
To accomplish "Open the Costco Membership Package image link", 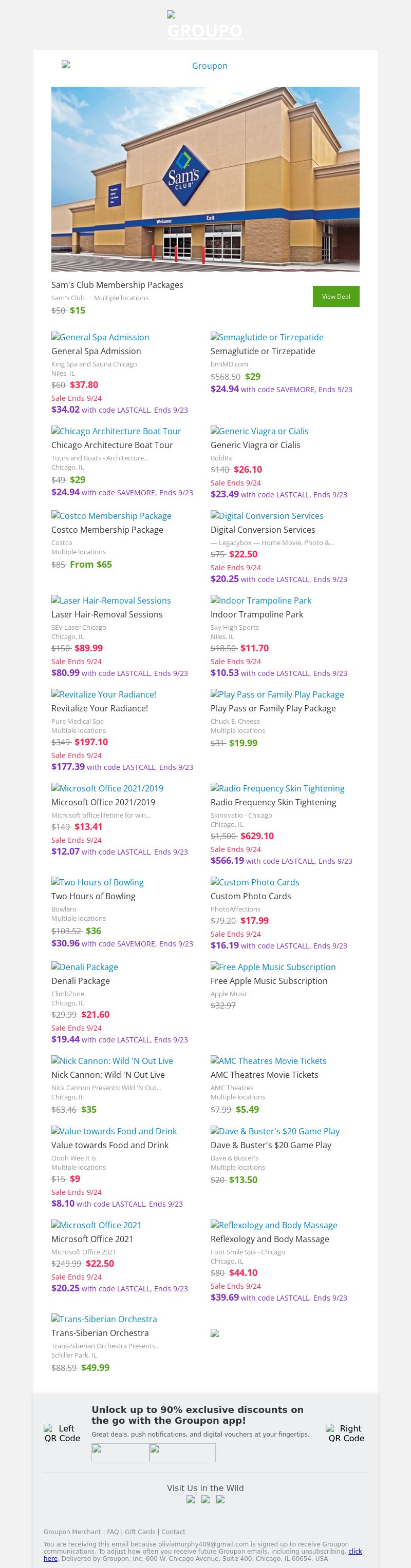I will coord(111,515).
